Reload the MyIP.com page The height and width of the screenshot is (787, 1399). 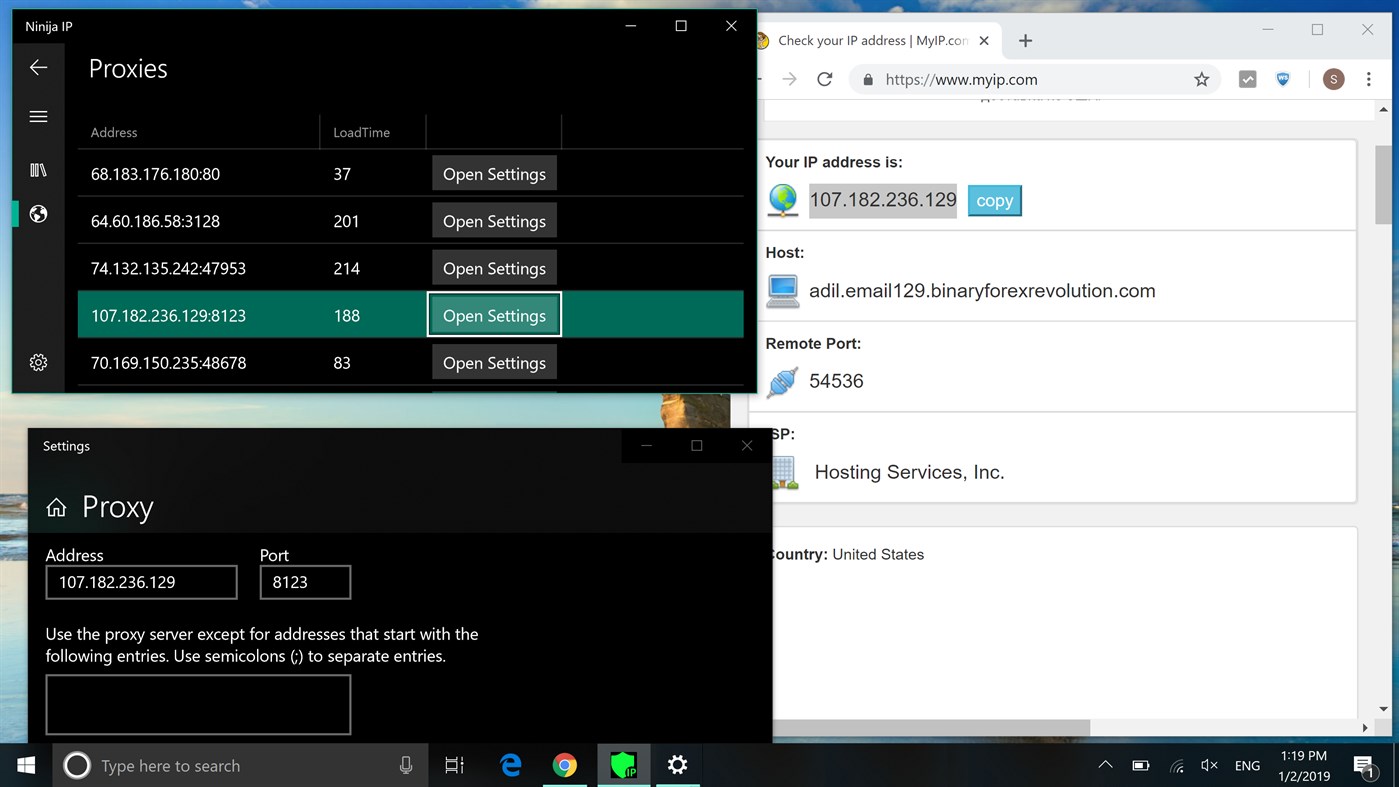[x=822, y=79]
